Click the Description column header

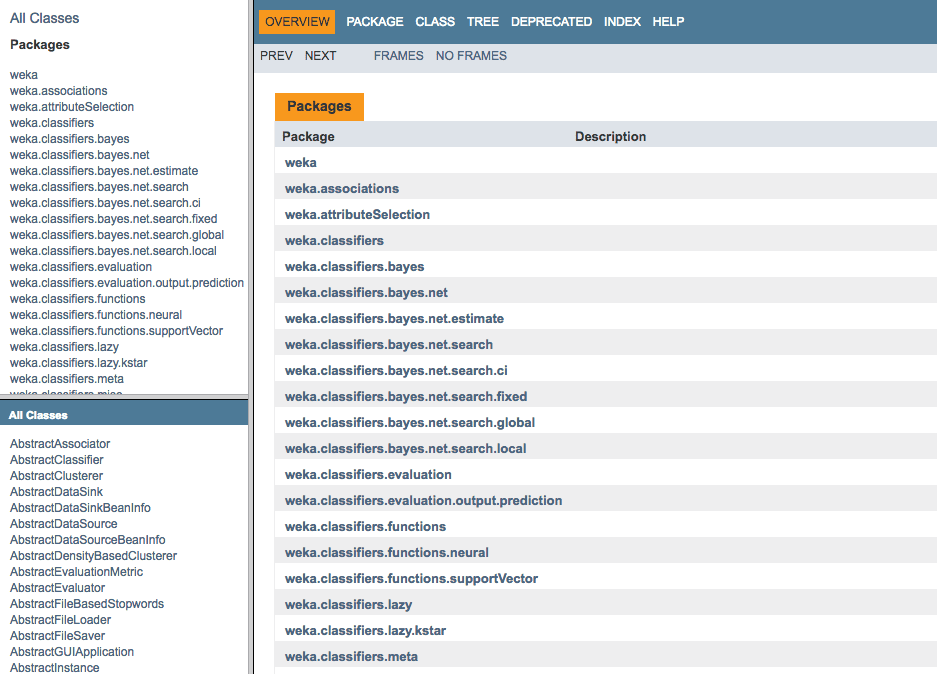tap(610, 136)
